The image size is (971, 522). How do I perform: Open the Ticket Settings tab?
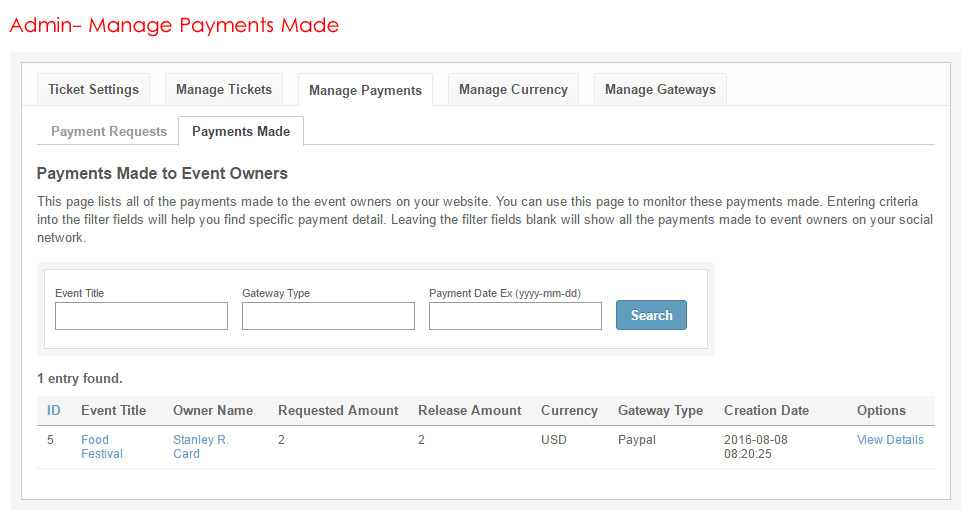point(93,89)
